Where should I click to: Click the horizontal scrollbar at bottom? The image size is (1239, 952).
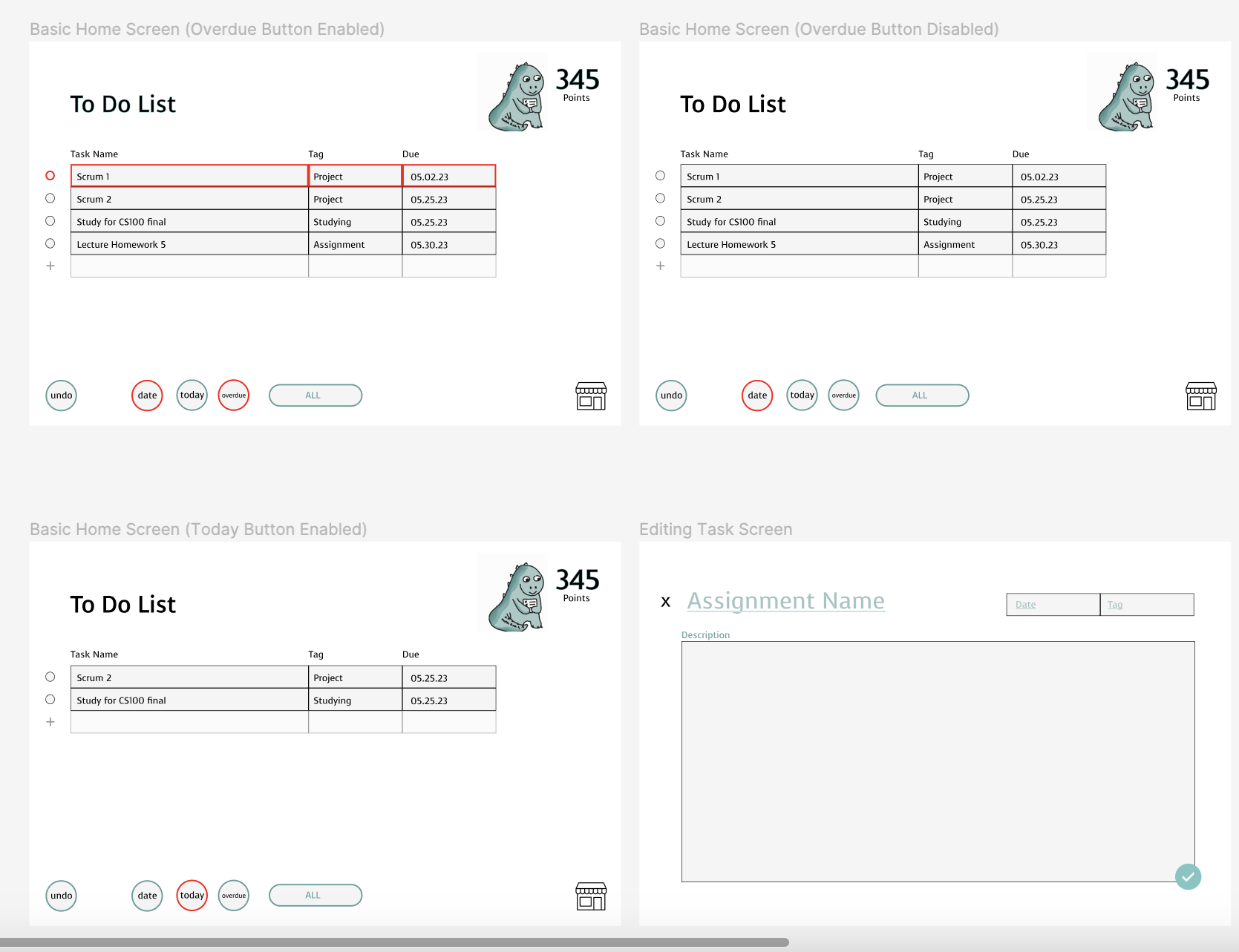pyautogui.click(x=394, y=942)
